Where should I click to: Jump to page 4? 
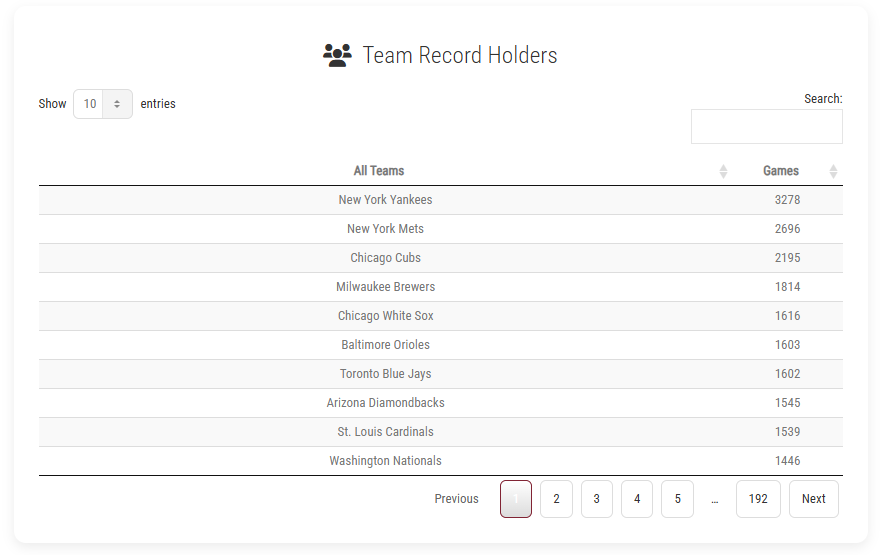tap(637, 499)
